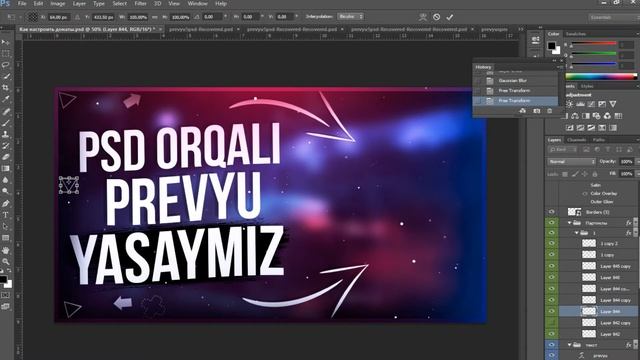Click the delete state trash icon in History

tap(549, 111)
